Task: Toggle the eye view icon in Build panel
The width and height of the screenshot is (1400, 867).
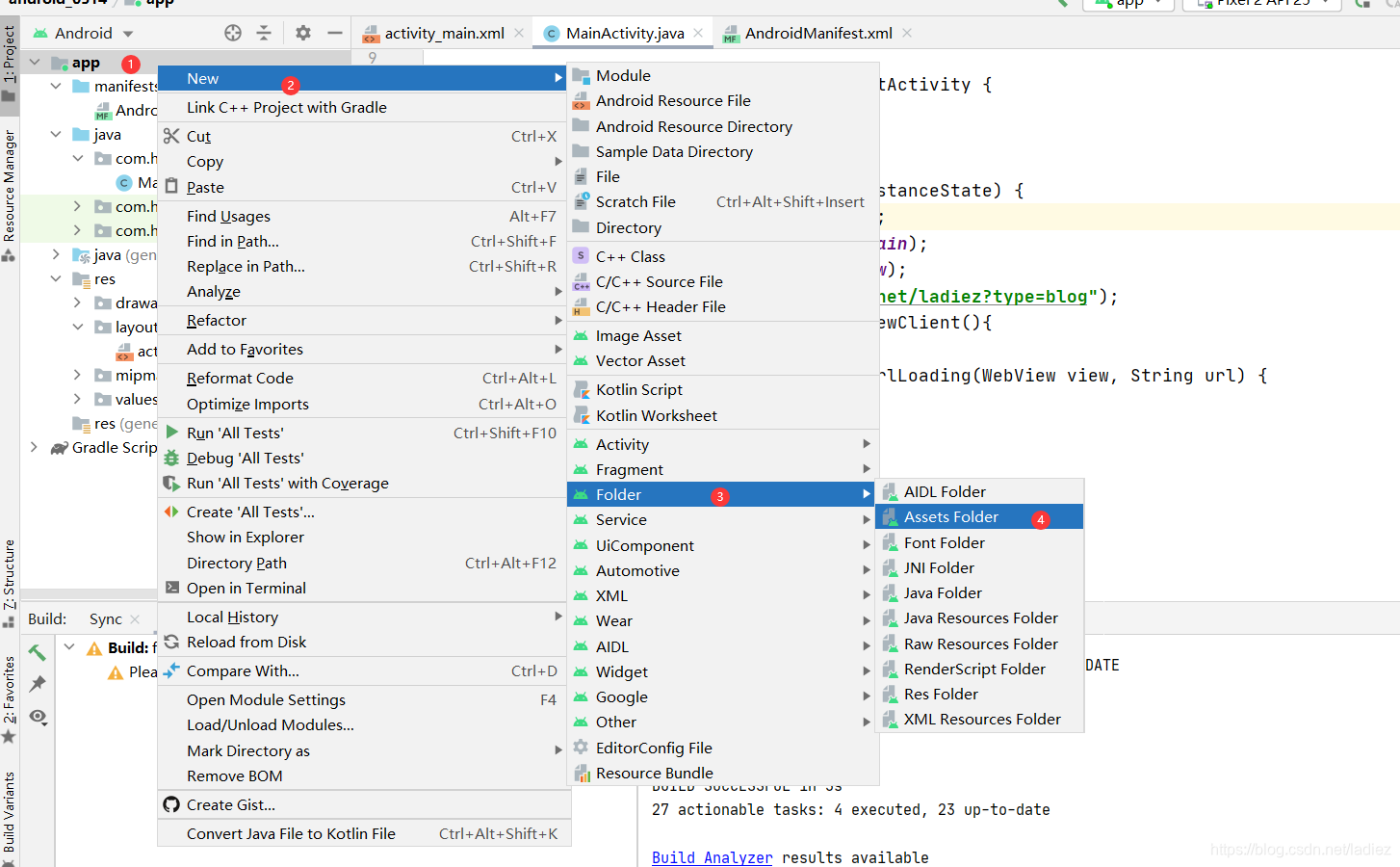Action: (x=38, y=717)
